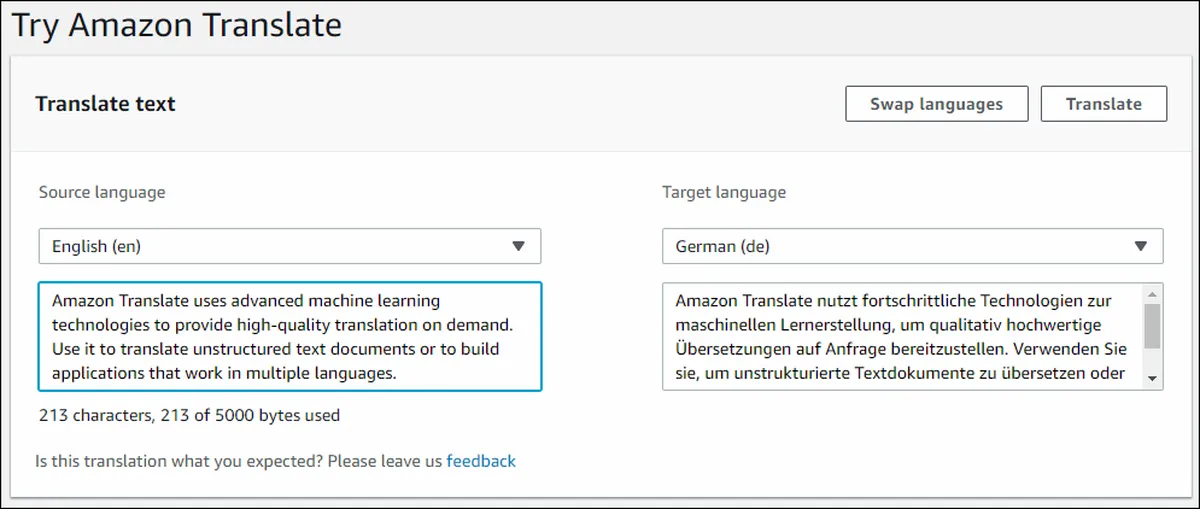Click the 'Target language' label
The image size is (1200, 509).
pyautogui.click(x=724, y=192)
